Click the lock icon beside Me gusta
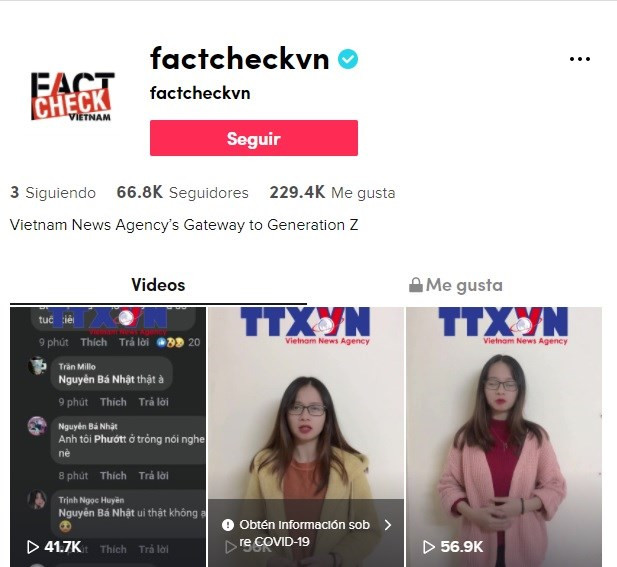This screenshot has width=617, height=567. pyautogui.click(x=416, y=285)
